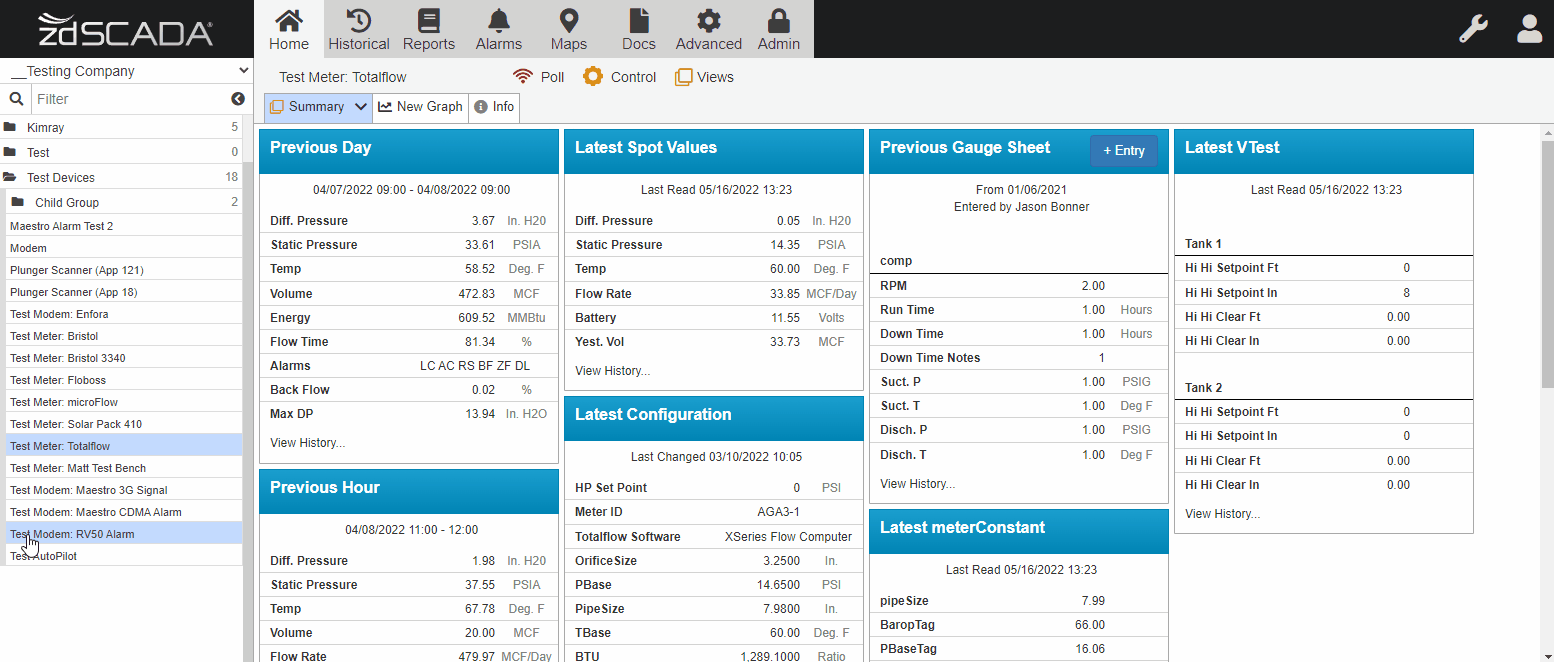Open the user account icon
Image resolution: width=1554 pixels, height=662 pixels.
(x=1529, y=28)
